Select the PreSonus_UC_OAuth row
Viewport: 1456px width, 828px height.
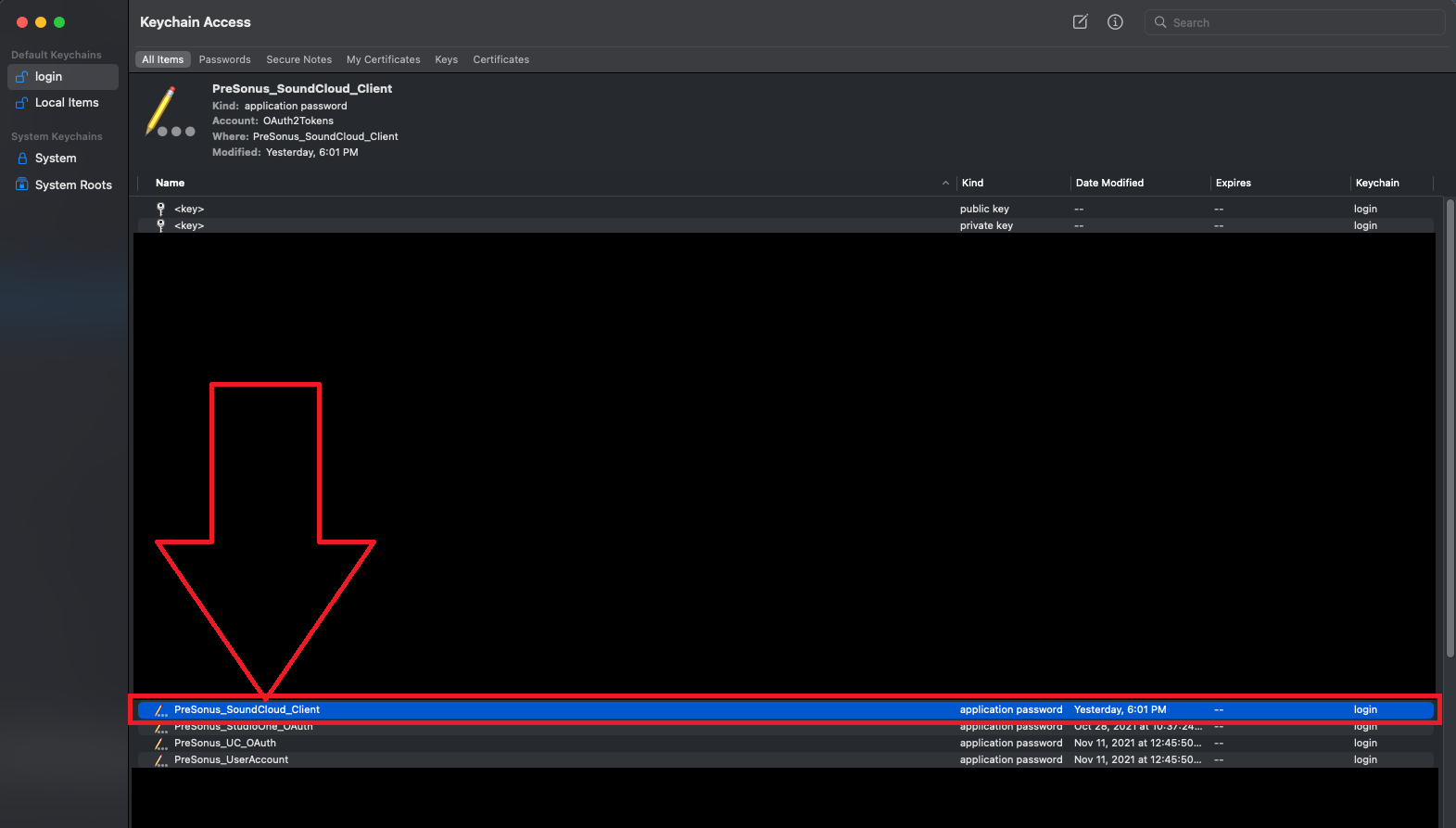point(785,743)
